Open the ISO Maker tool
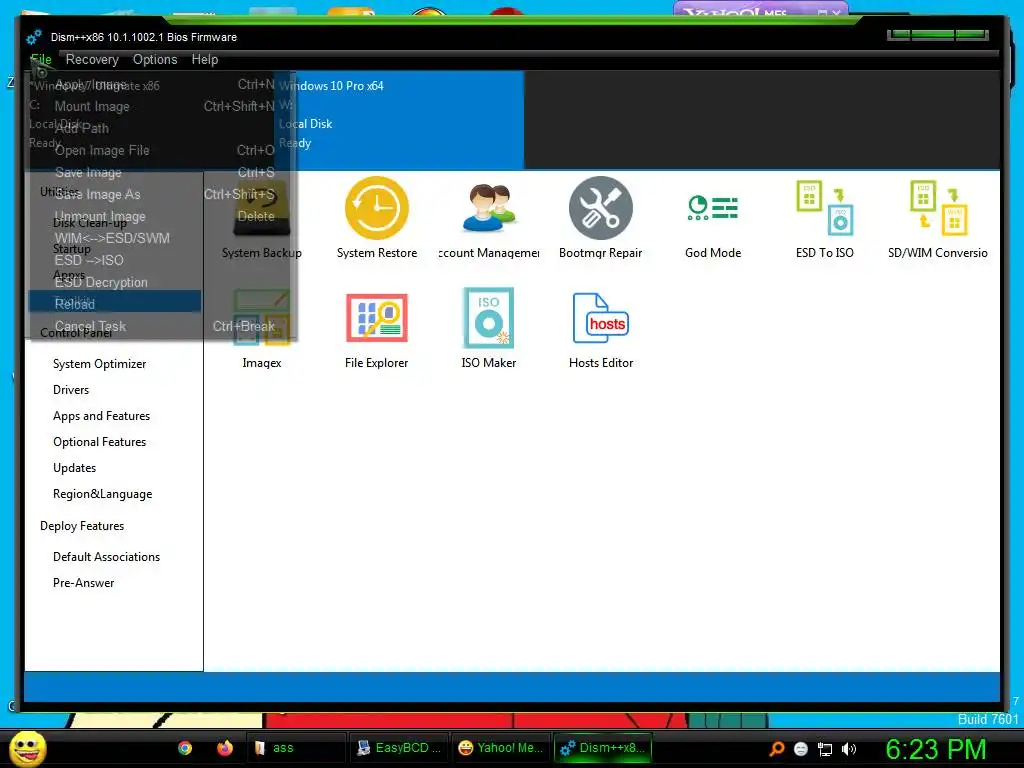The height and width of the screenshot is (768, 1024). click(x=488, y=329)
